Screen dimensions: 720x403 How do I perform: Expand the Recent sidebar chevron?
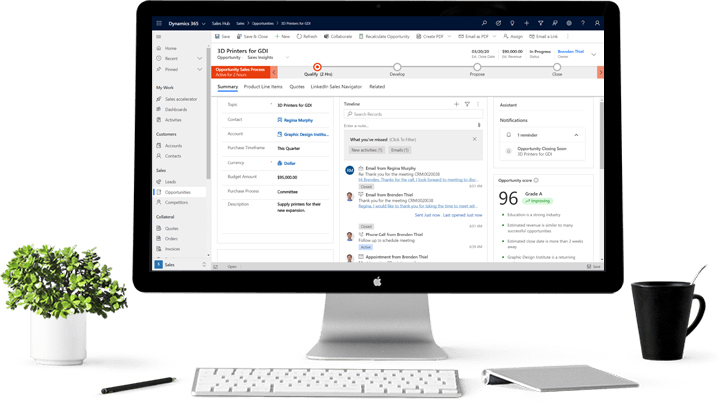coord(200,59)
